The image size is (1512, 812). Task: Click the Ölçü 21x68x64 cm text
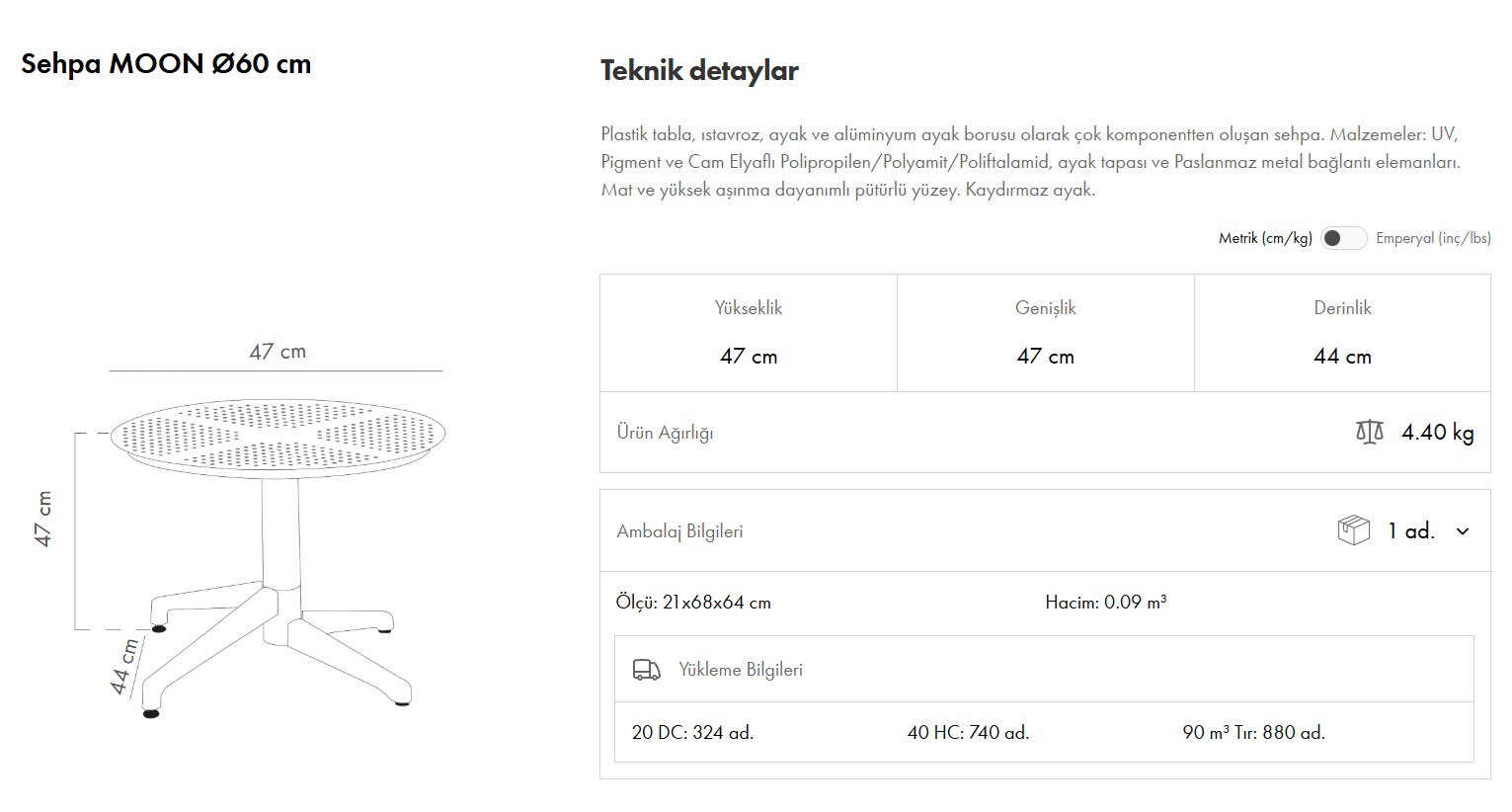coord(693,602)
